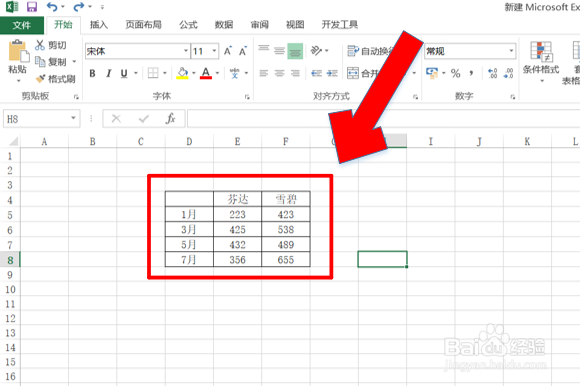
Task: Apply red font color A
Action: [206, 73]
